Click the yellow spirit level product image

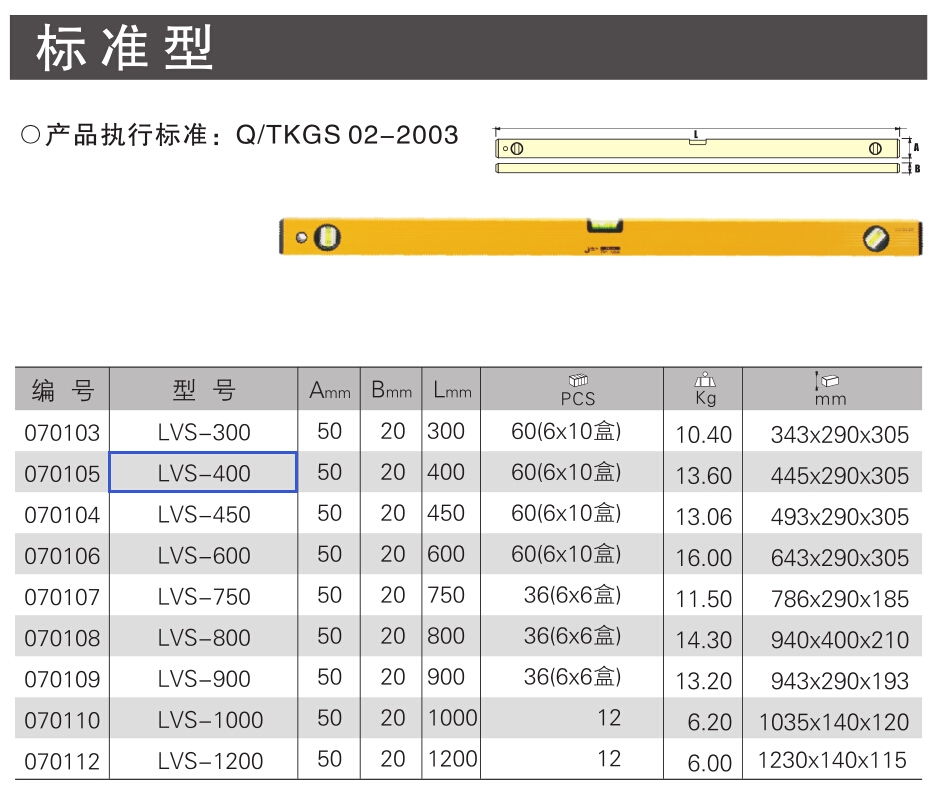click(600, 237)
